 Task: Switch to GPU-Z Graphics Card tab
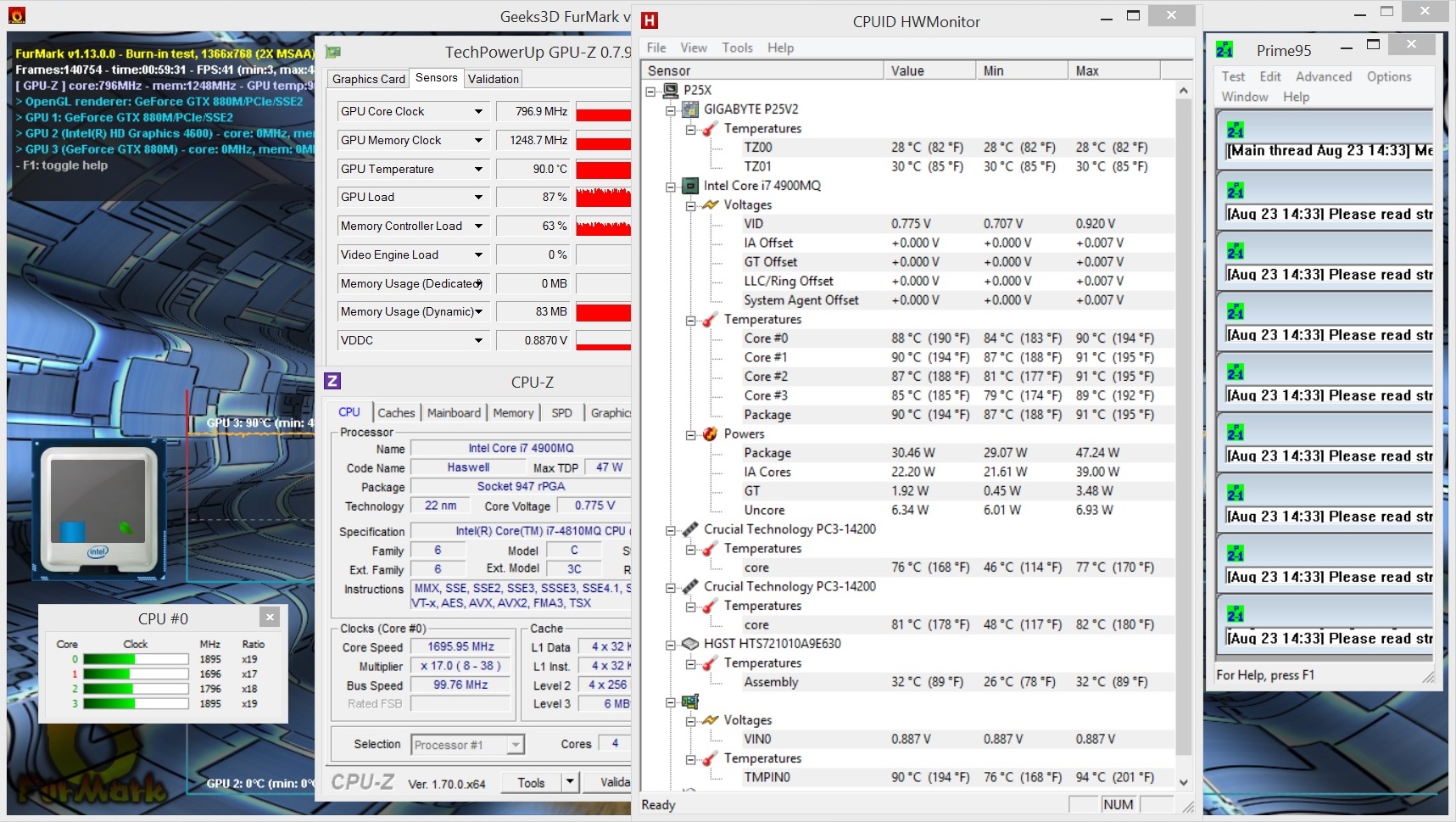[369, 79]
